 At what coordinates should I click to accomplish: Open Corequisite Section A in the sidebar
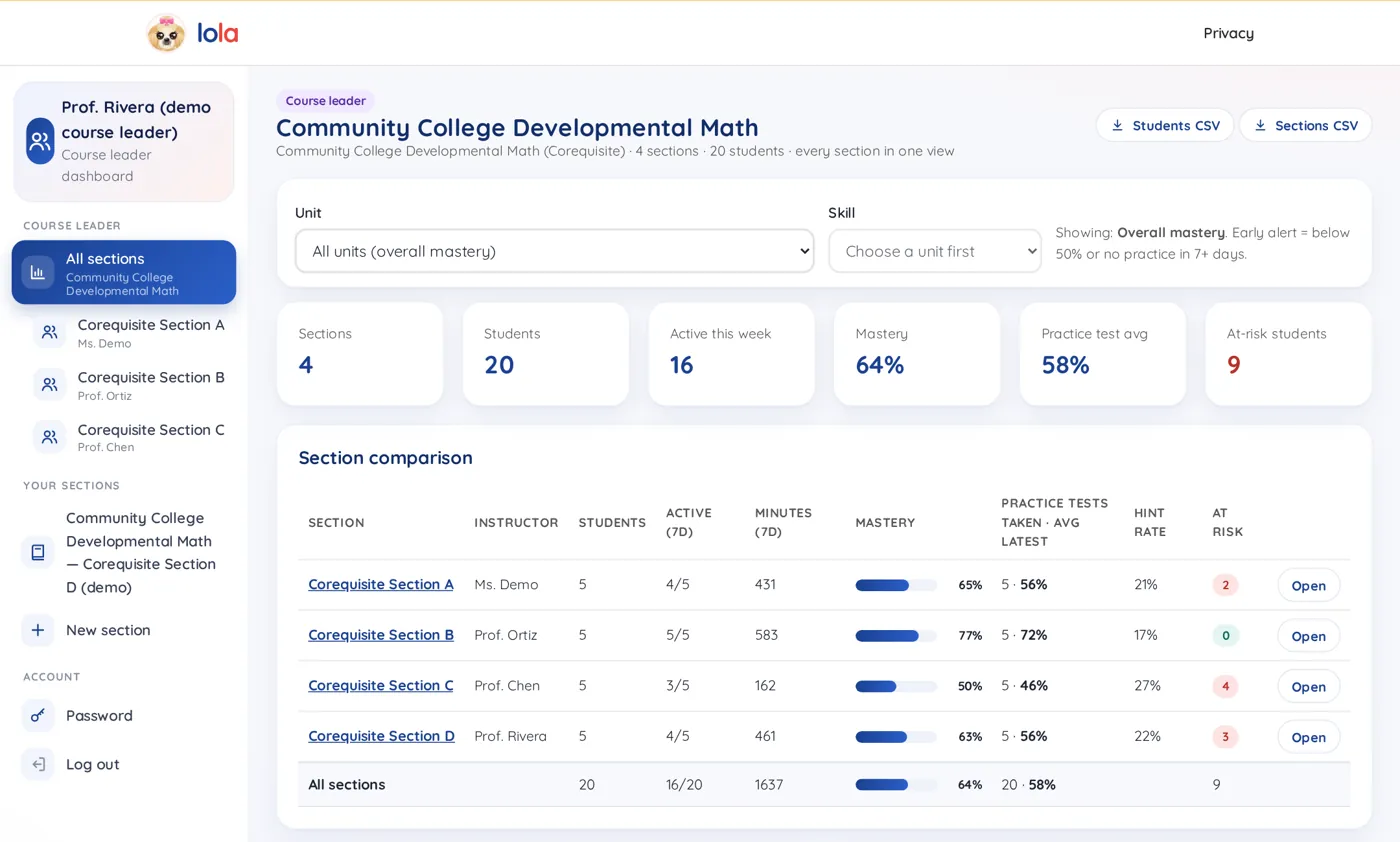130,332
